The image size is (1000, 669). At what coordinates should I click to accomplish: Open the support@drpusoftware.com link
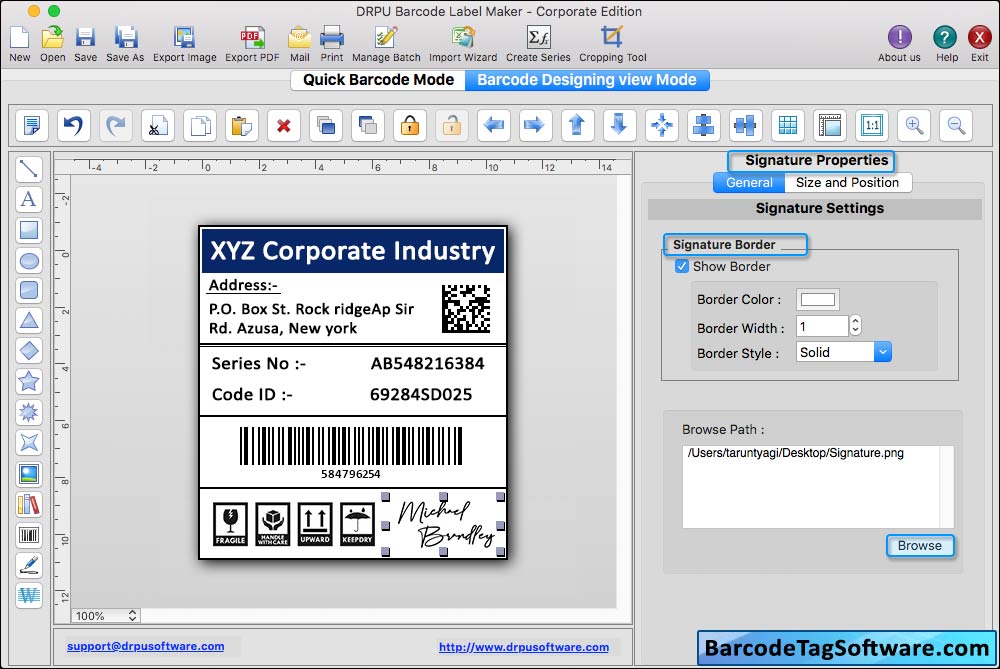(145, 646)
